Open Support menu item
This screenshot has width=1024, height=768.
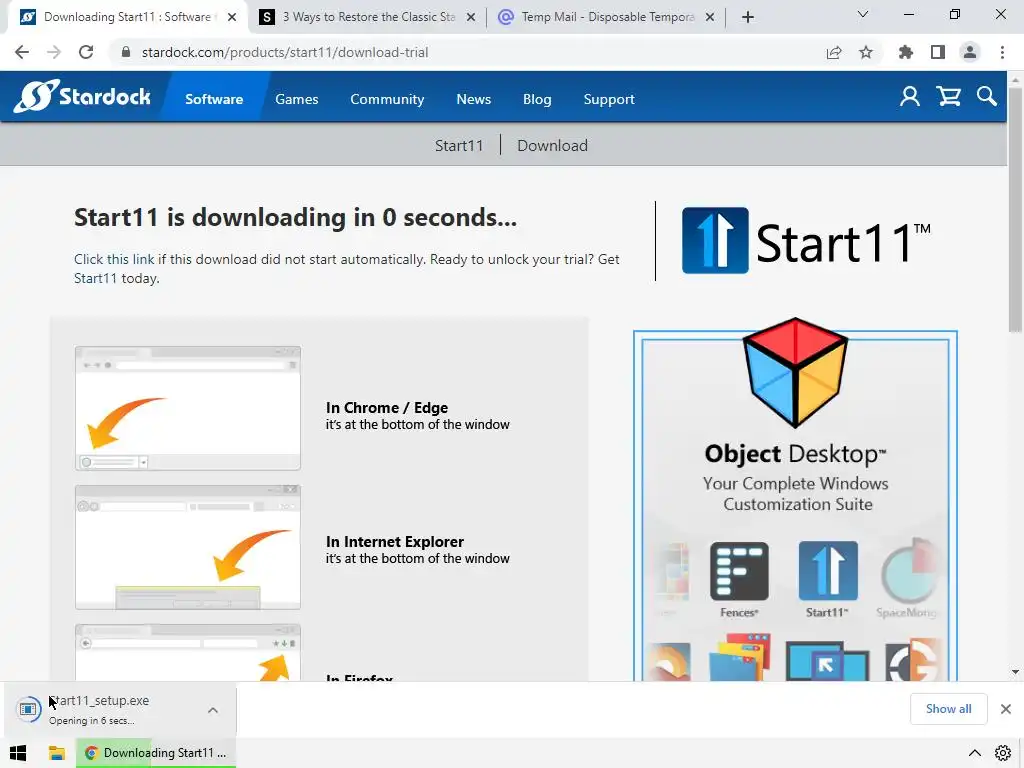(x=609, y=99)
